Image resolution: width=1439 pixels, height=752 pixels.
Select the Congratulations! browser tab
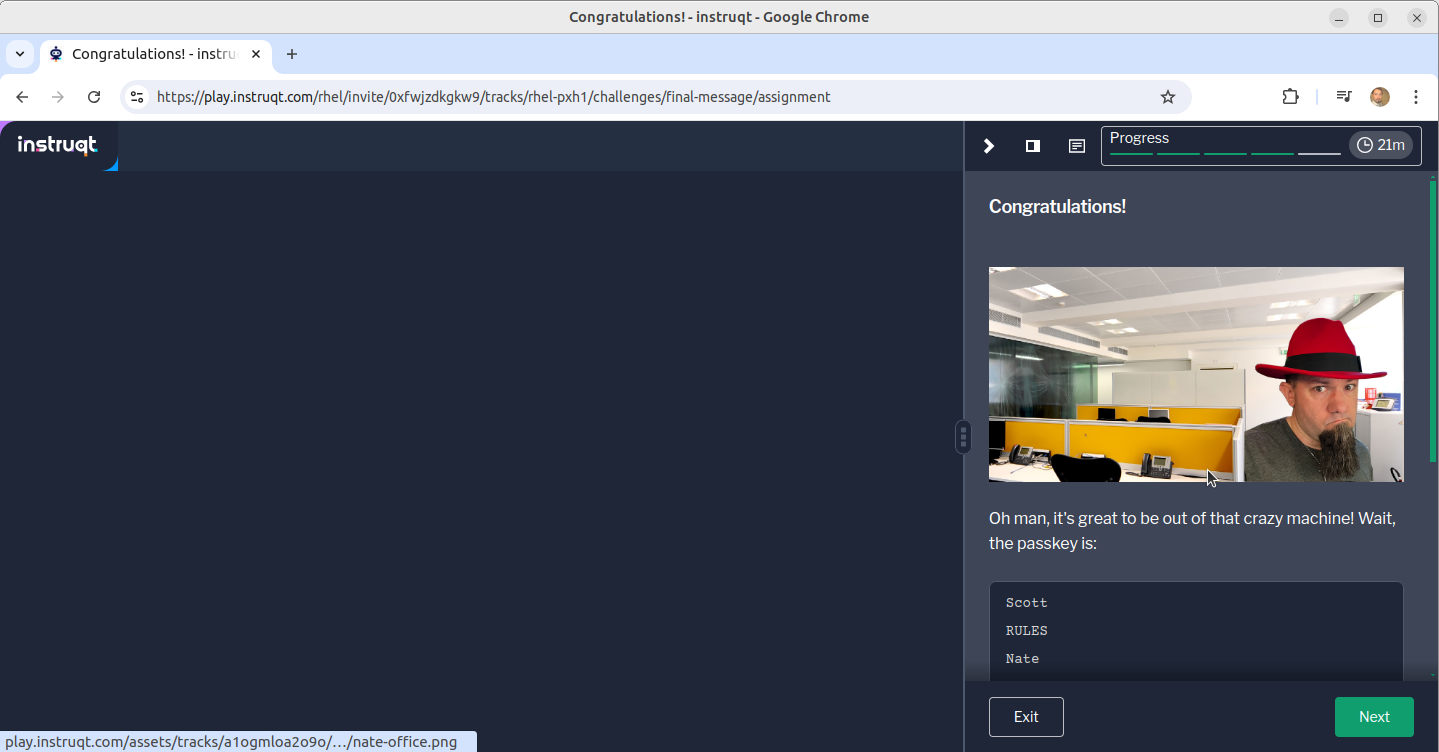150,54
